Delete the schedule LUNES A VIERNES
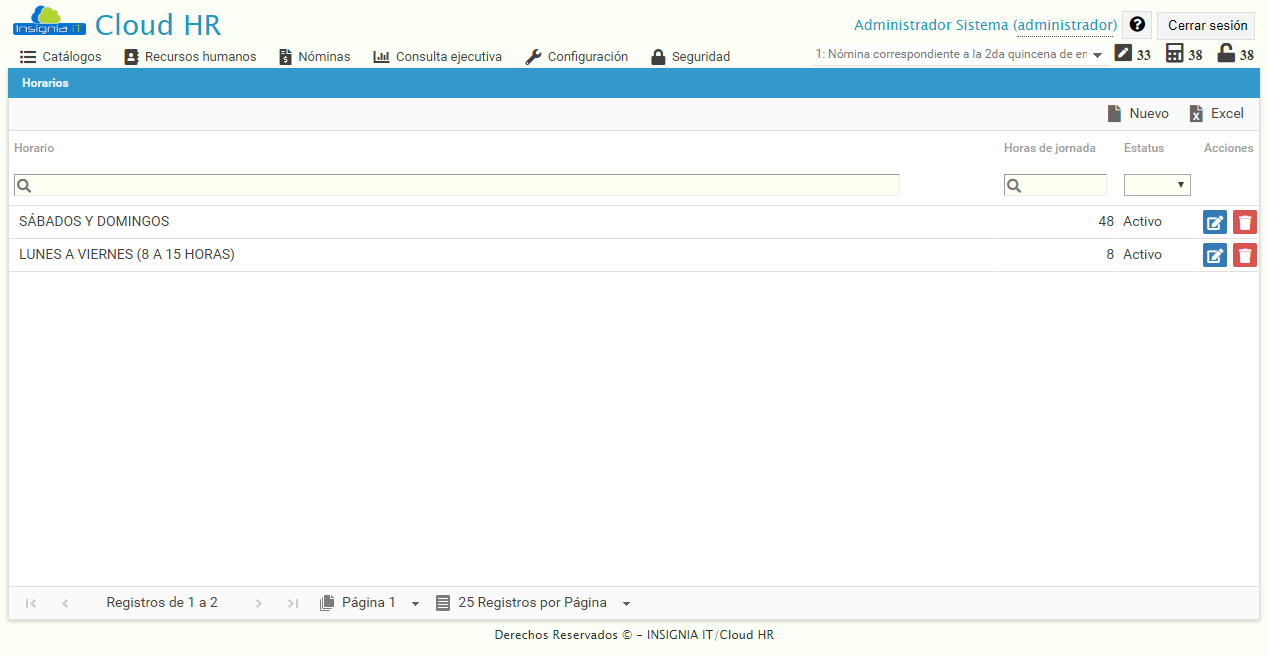 [1244, 254]
